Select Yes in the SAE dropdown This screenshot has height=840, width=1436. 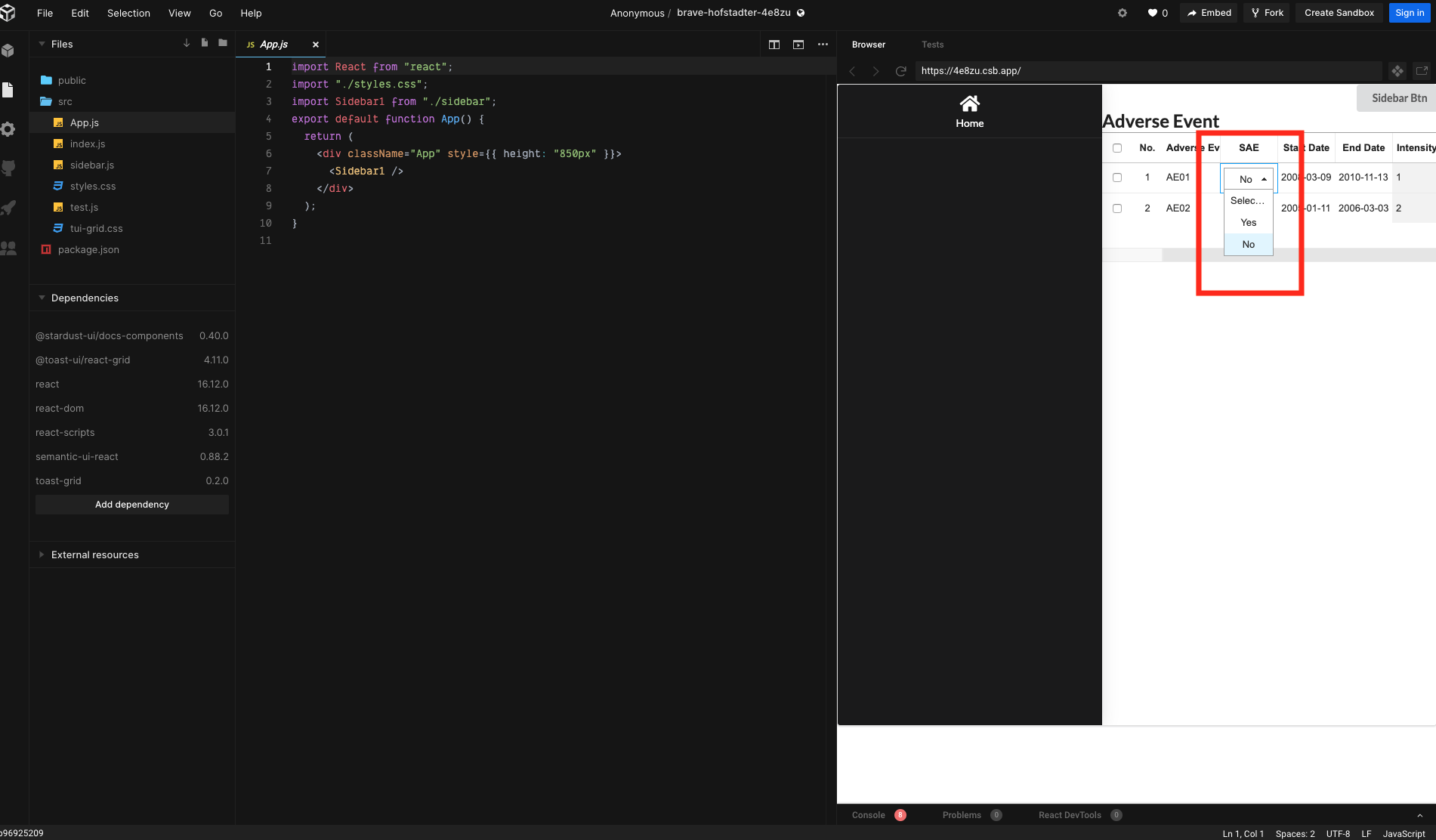[1247, 222]
